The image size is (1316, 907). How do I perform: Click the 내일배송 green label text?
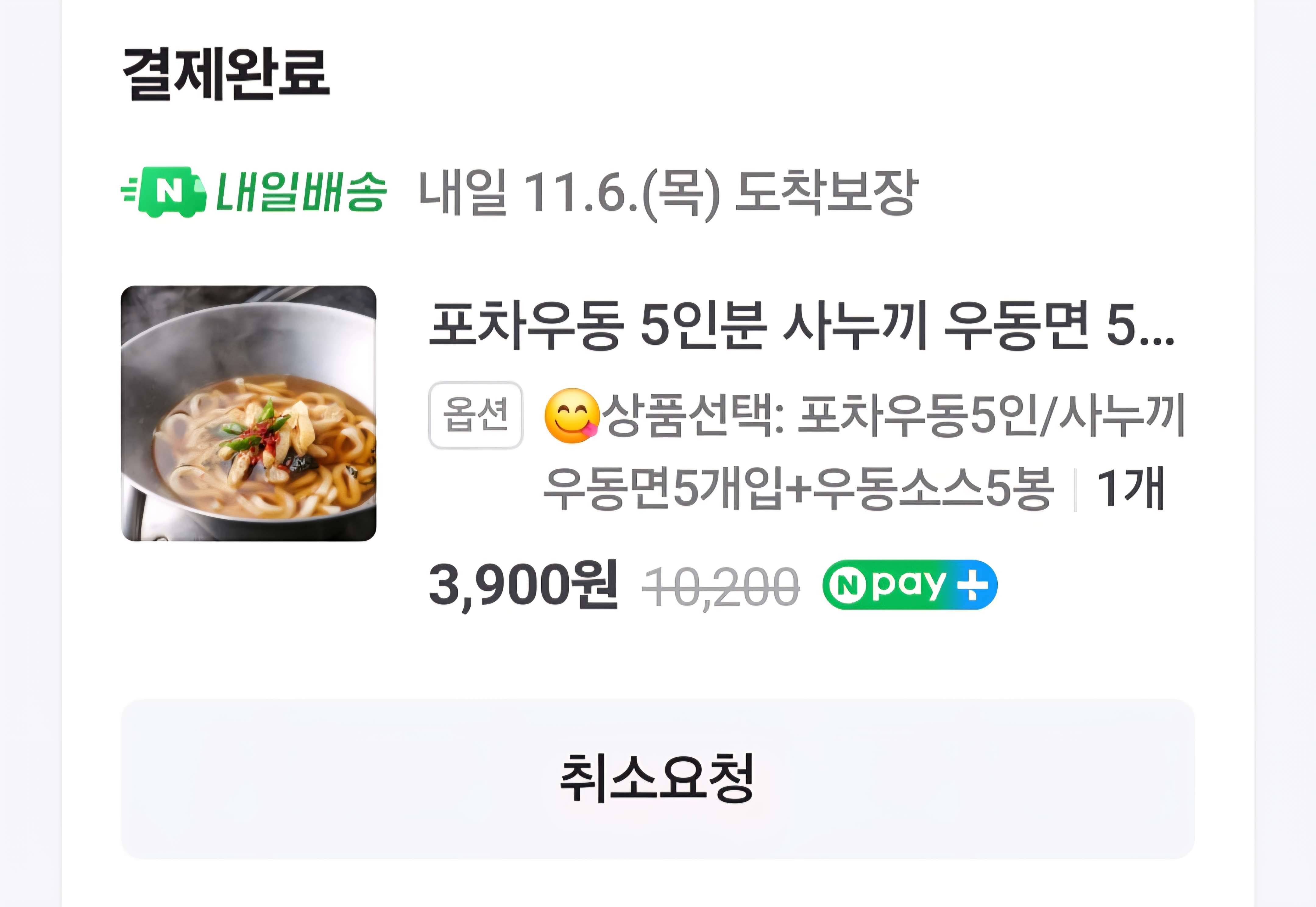pyautogui.click(x=302, y=191)
